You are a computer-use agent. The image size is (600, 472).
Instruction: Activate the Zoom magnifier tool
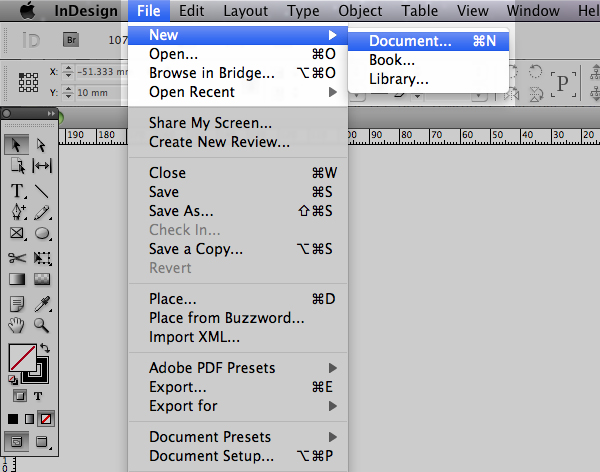point(41,325)
